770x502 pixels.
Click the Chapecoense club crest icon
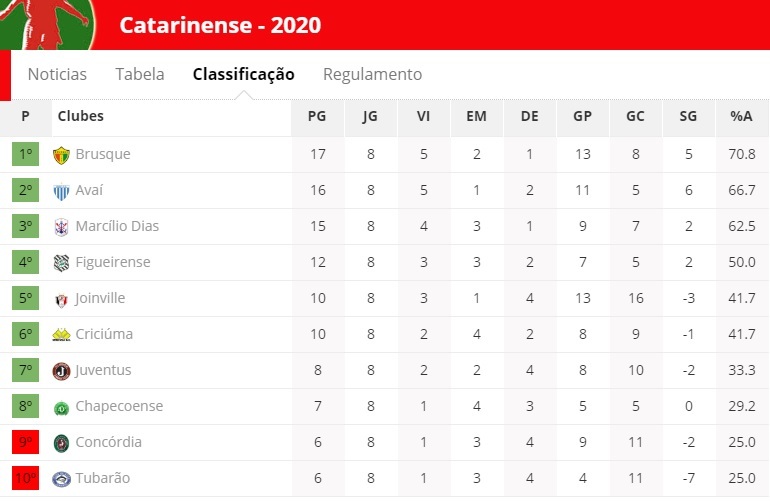coord(61,408)
